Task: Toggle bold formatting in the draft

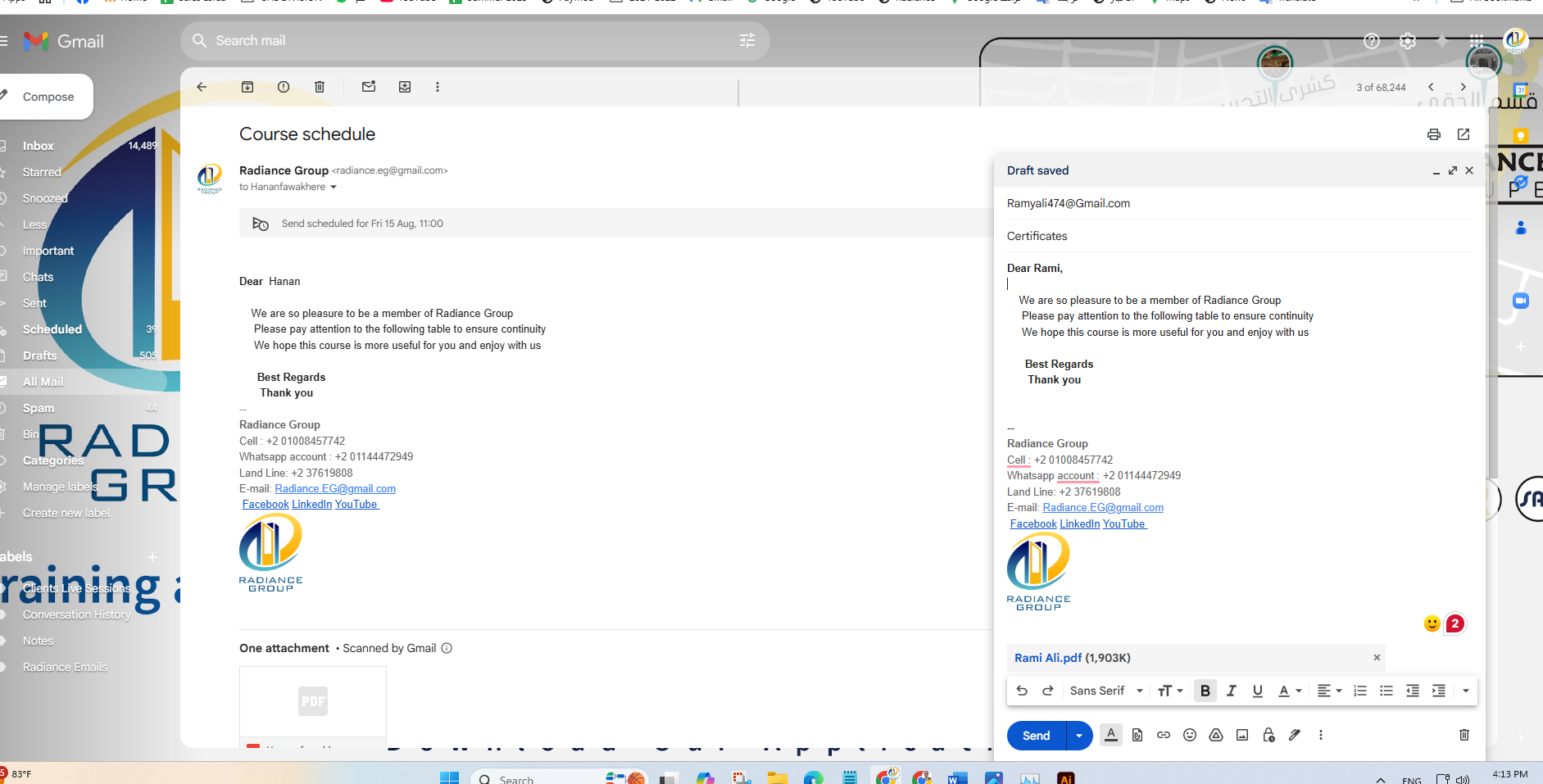Action: click(x=1205, y=691)
